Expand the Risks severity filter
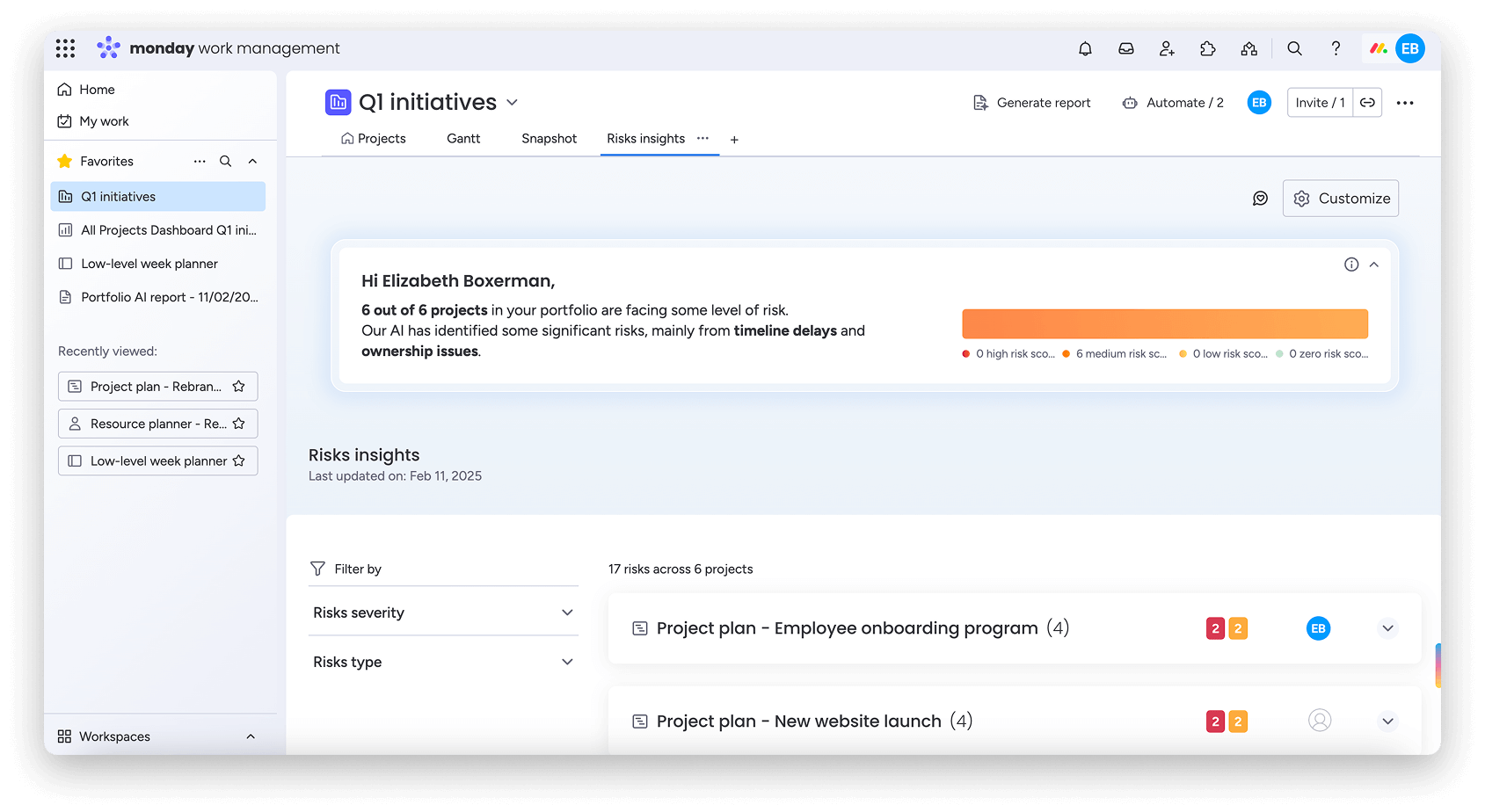This screenshot has height=812, width=1485. [568, 613]
